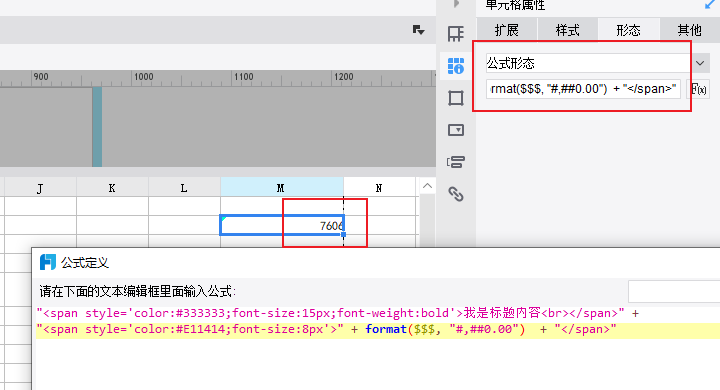The height and width of the screenshot is (390, 720).
Task: Select column header K
Action: tap(112, 188)
